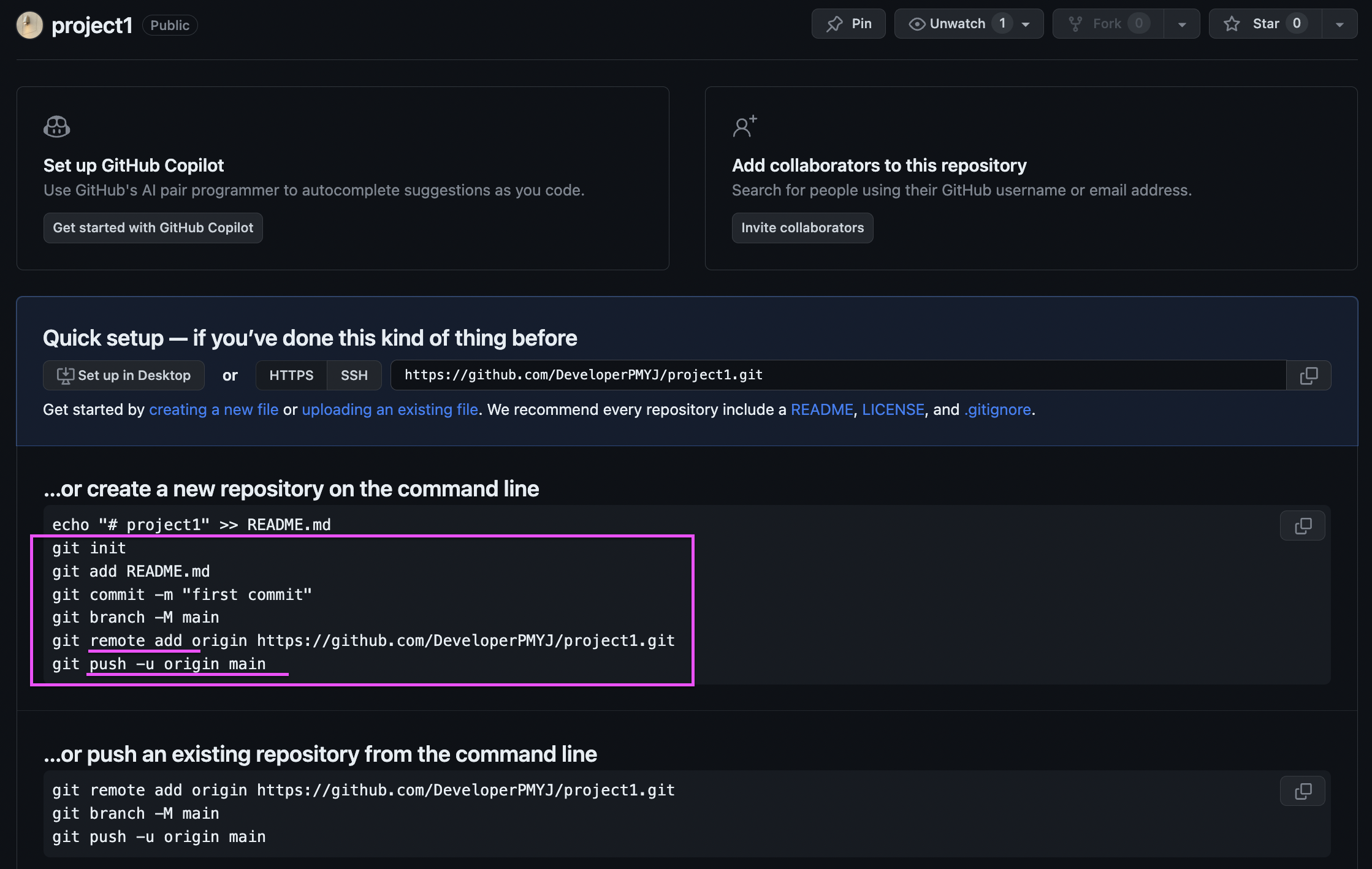
Task: Click Set up in Desktop button
Action: coord(124,375)
